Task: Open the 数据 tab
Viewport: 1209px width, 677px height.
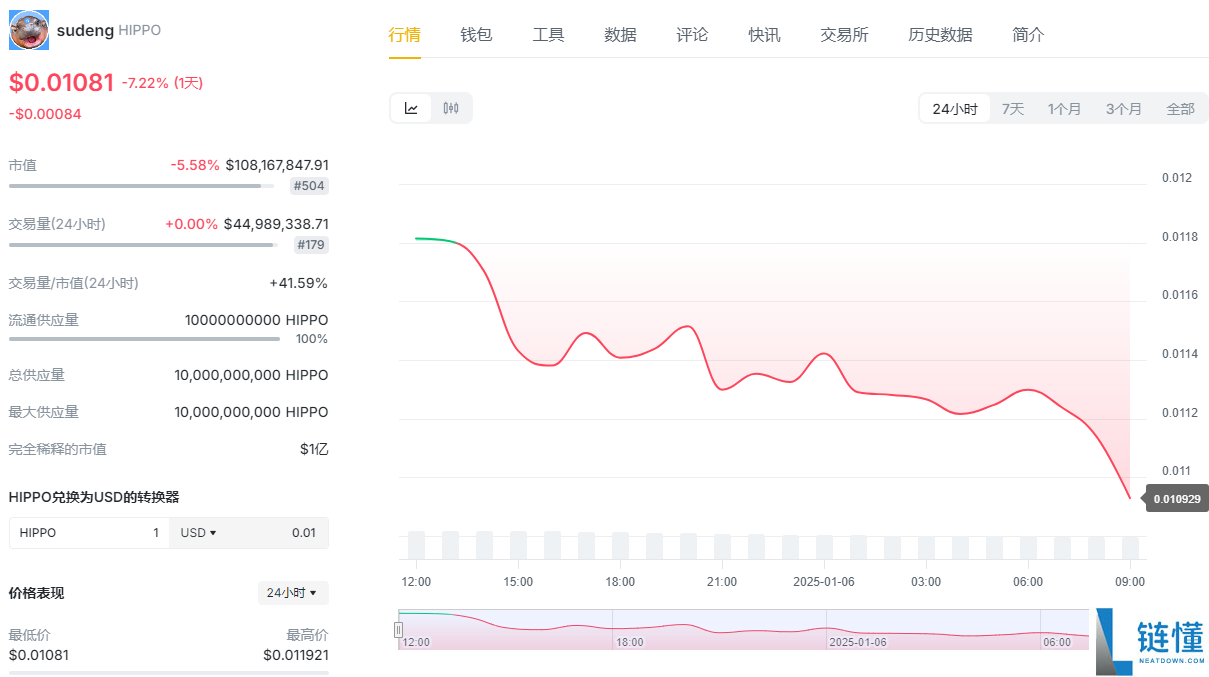Action: coord(620,35)
